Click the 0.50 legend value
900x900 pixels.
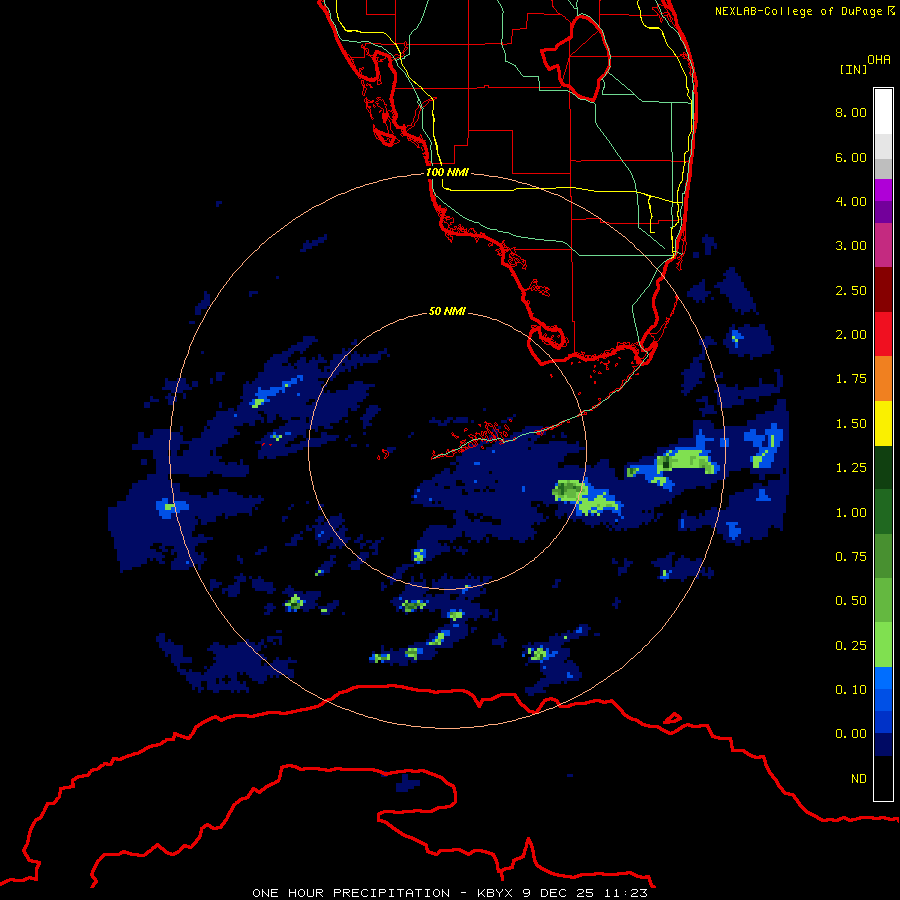coord(851,601)
